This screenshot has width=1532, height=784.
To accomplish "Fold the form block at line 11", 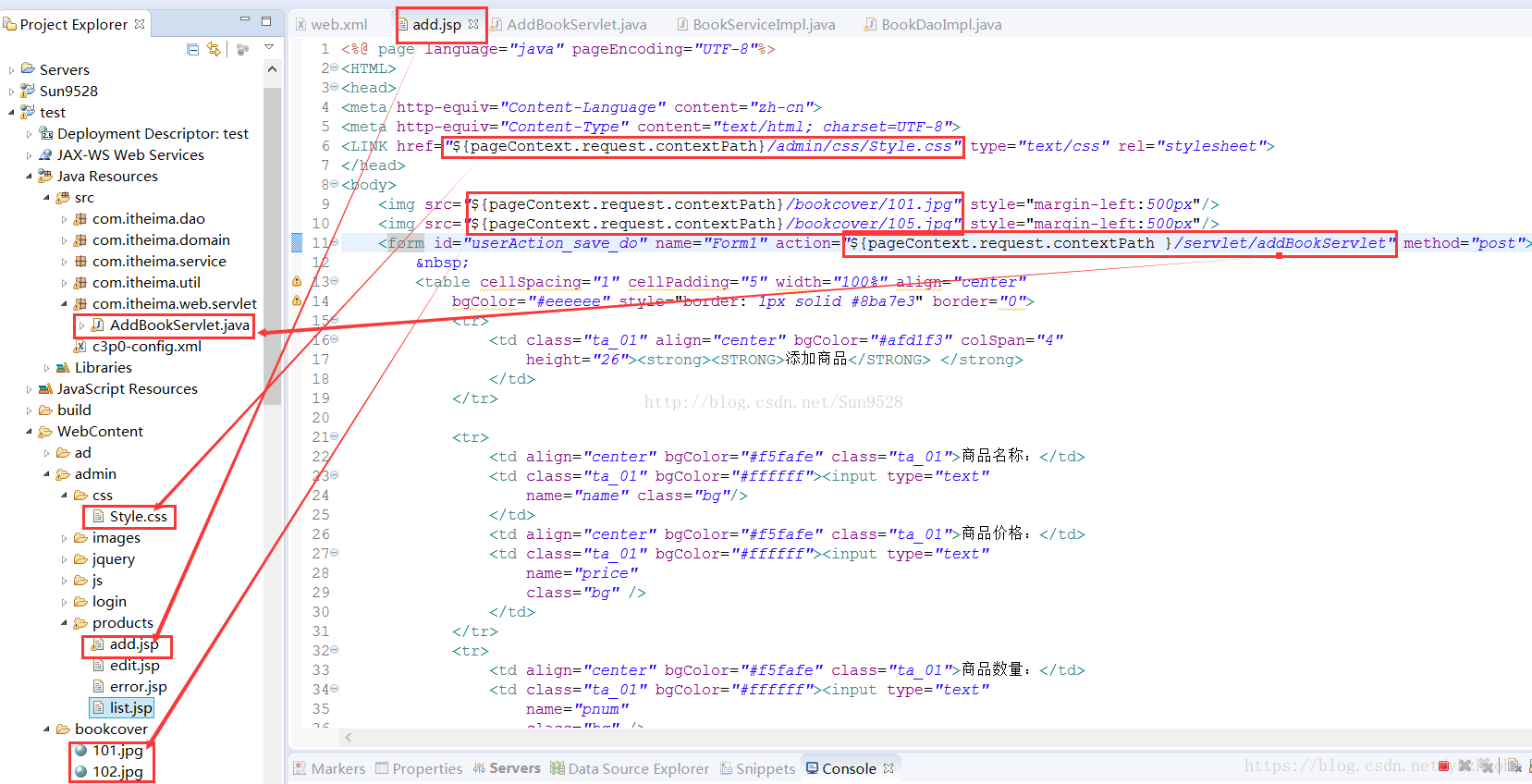I will tap(335, 242).
